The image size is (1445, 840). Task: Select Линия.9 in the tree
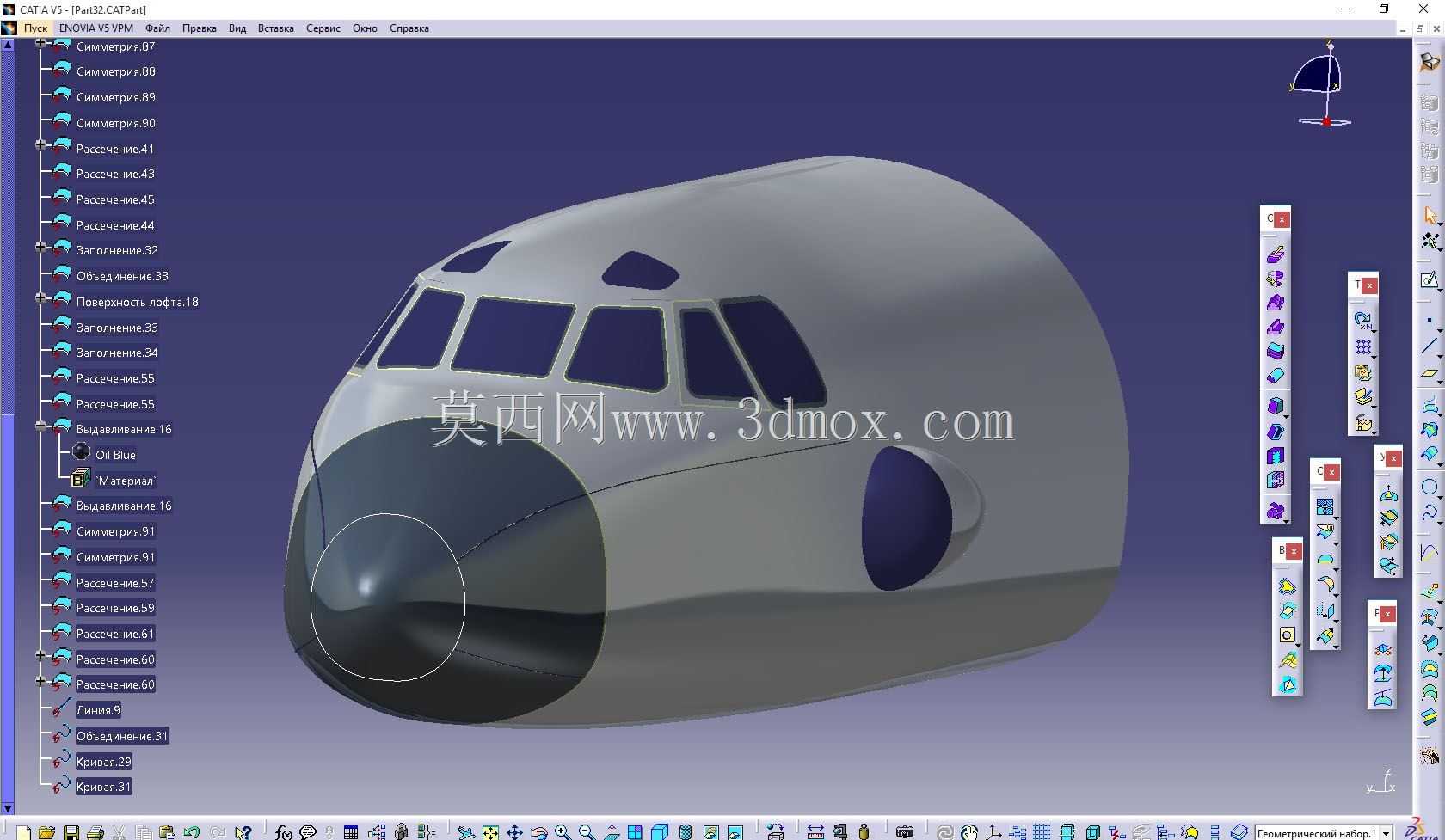click(98, 710)
